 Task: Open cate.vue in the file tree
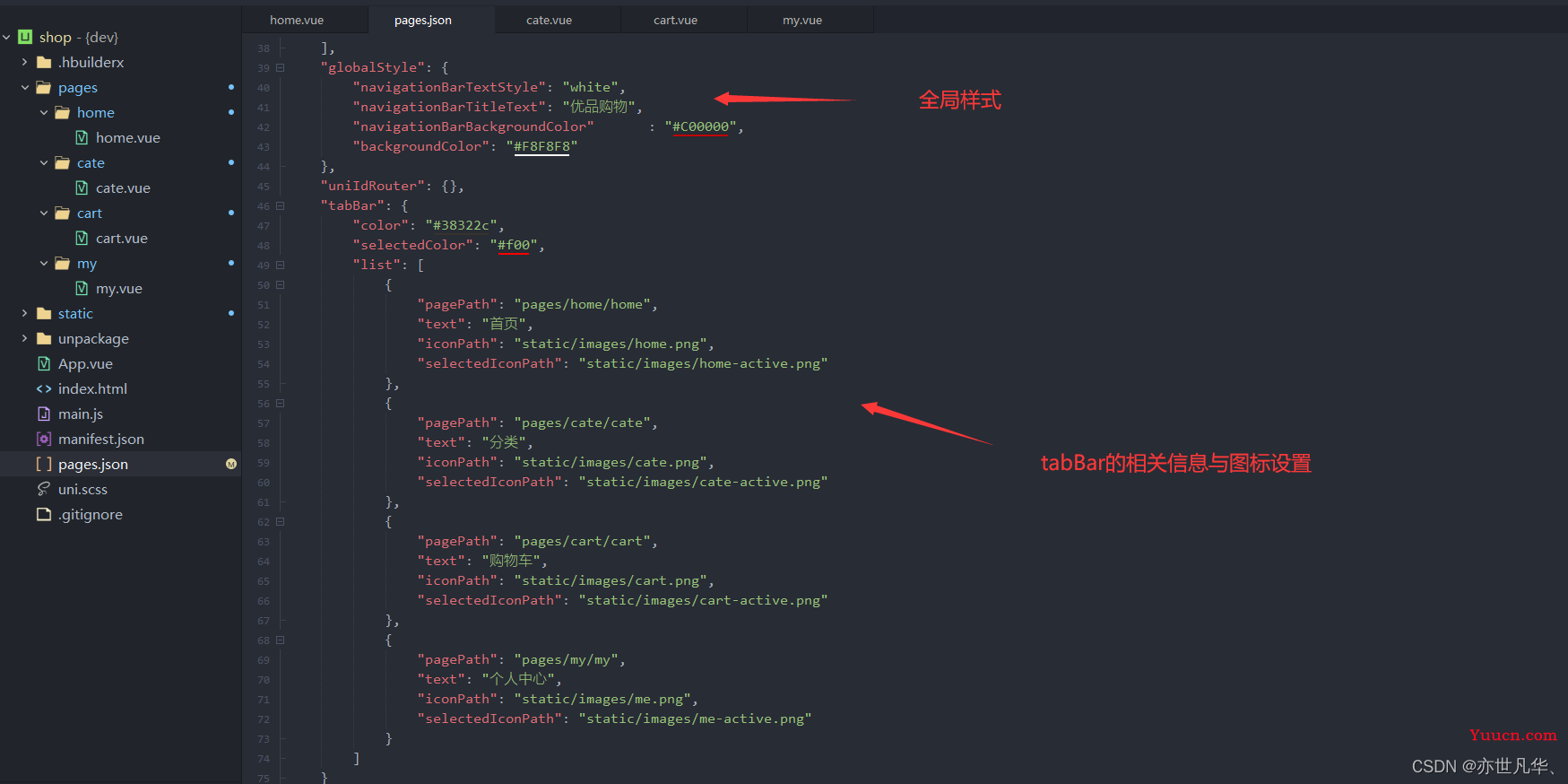[x=123, y=187]
